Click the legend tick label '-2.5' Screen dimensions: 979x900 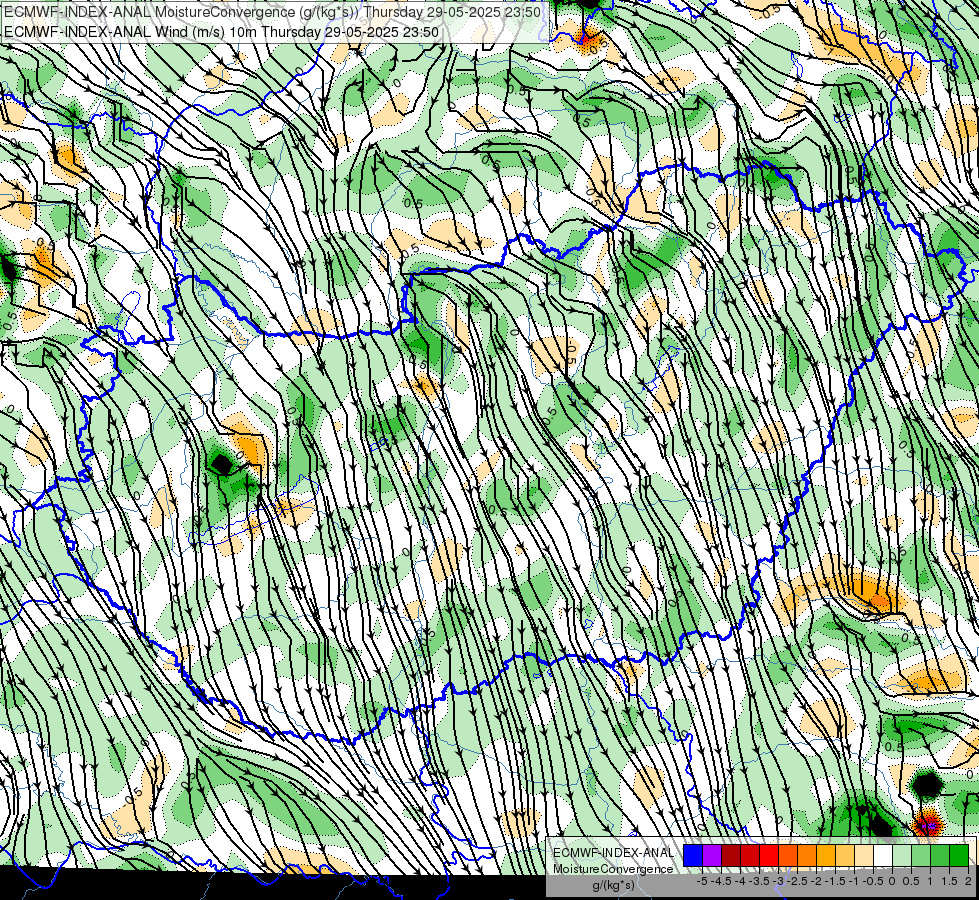(x=797, y=881)
